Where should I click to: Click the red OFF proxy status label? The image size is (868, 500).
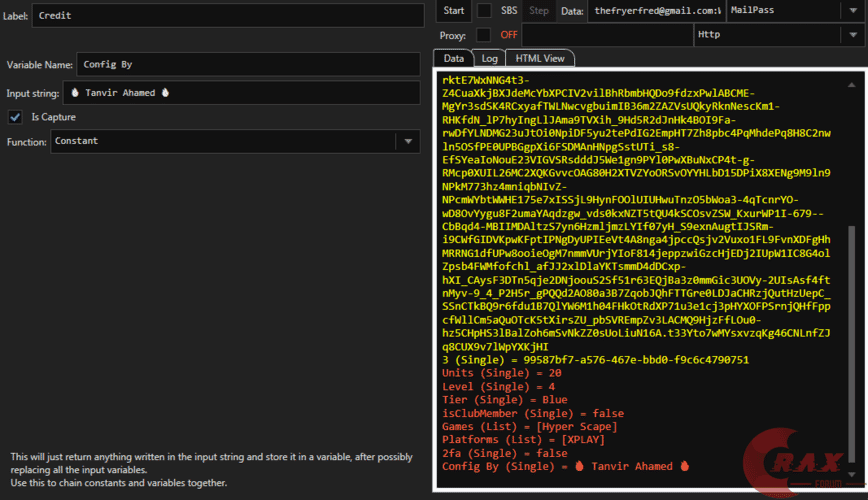point(509,35)
